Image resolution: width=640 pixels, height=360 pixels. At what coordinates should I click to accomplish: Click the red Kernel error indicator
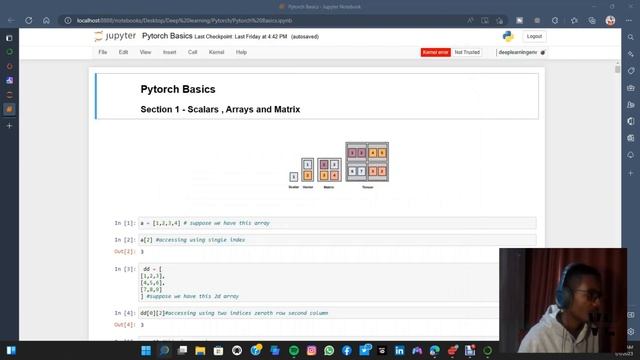[436, 52]
